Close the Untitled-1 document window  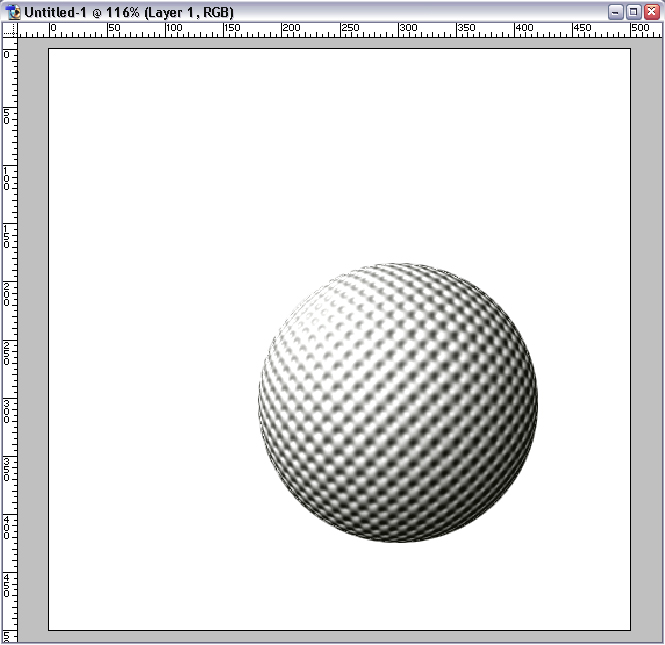[x=650, y=11]
